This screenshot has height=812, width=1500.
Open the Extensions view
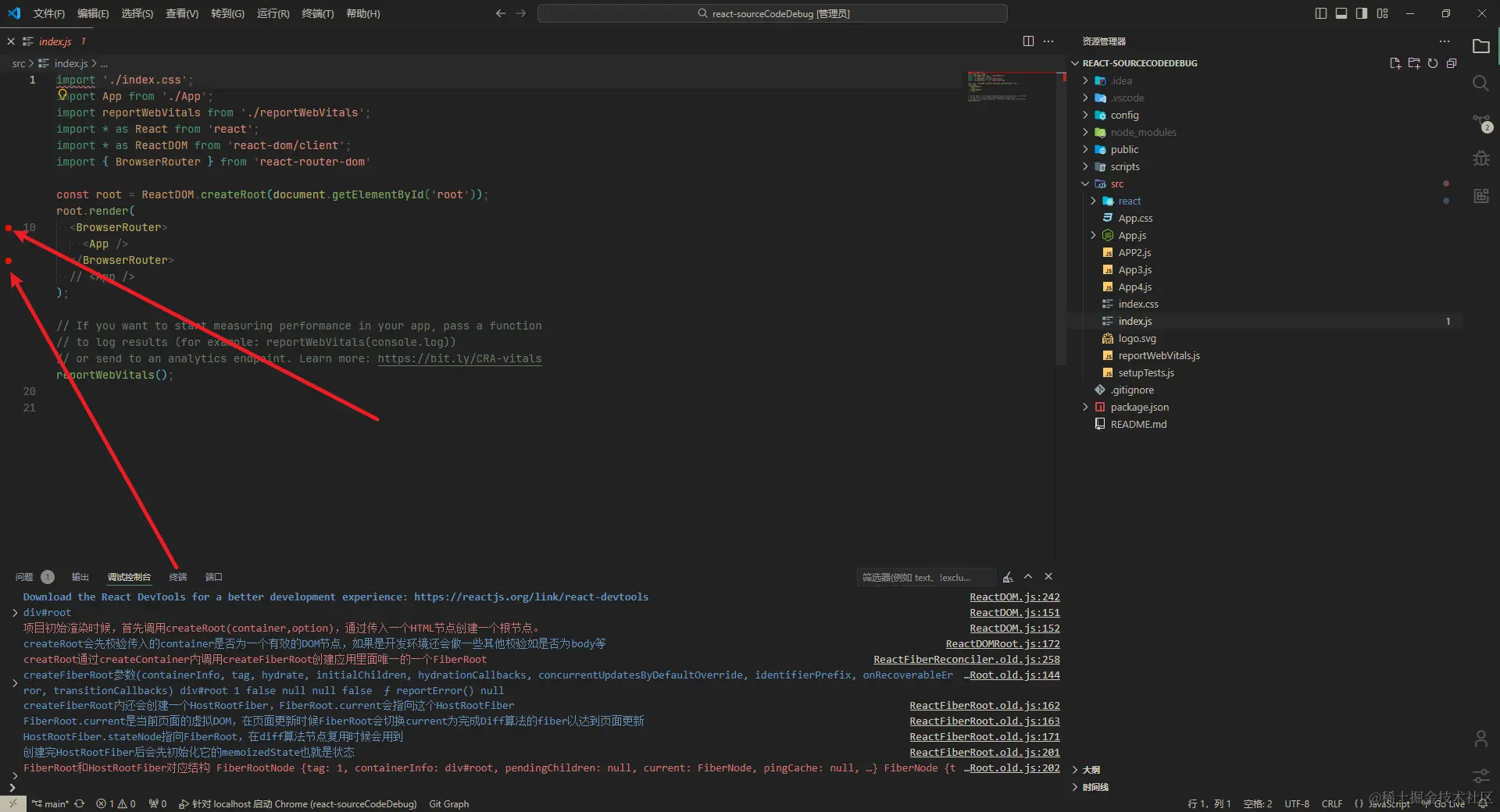[1480, 196]
